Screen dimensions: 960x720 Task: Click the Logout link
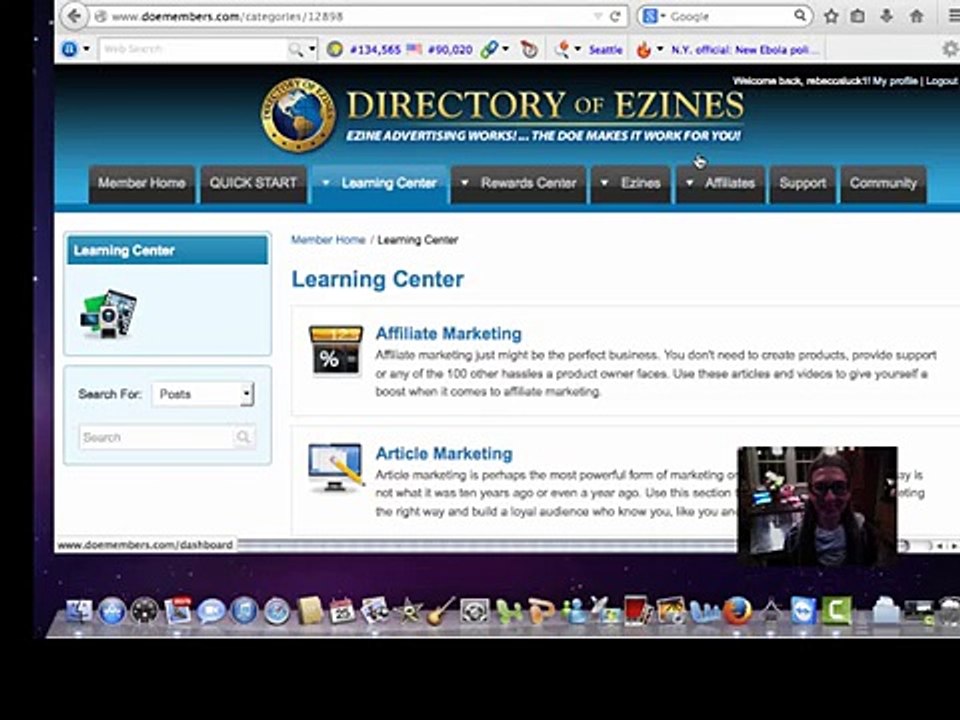942,81
